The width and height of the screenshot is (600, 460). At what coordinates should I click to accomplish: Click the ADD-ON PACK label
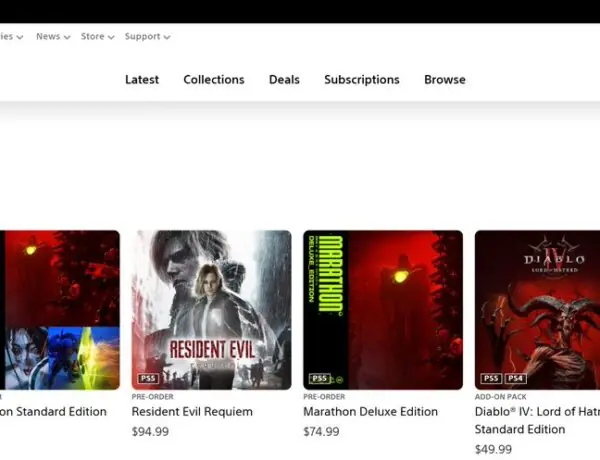pyautogui.click(x=501, y=396)
